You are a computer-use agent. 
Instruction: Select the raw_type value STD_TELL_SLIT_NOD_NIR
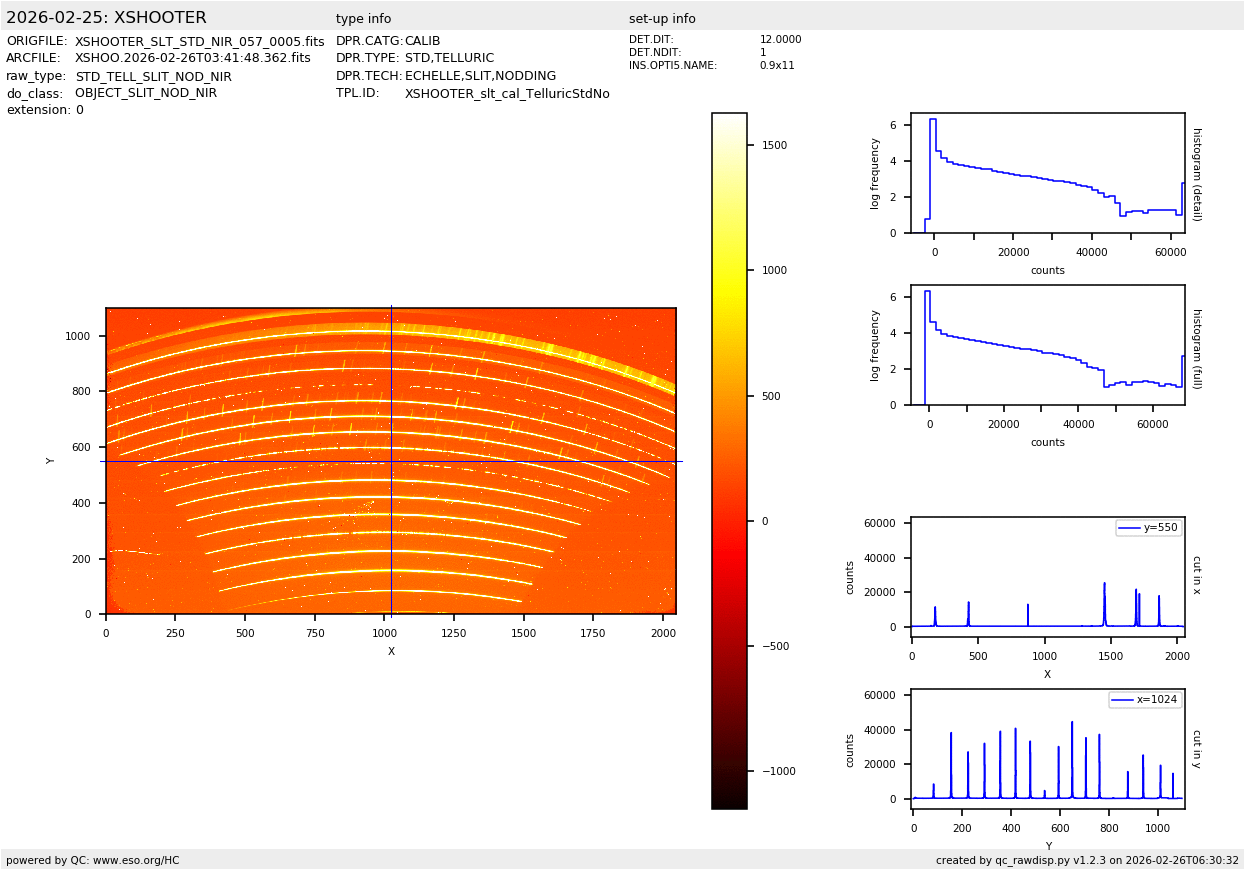click(153, 77)
